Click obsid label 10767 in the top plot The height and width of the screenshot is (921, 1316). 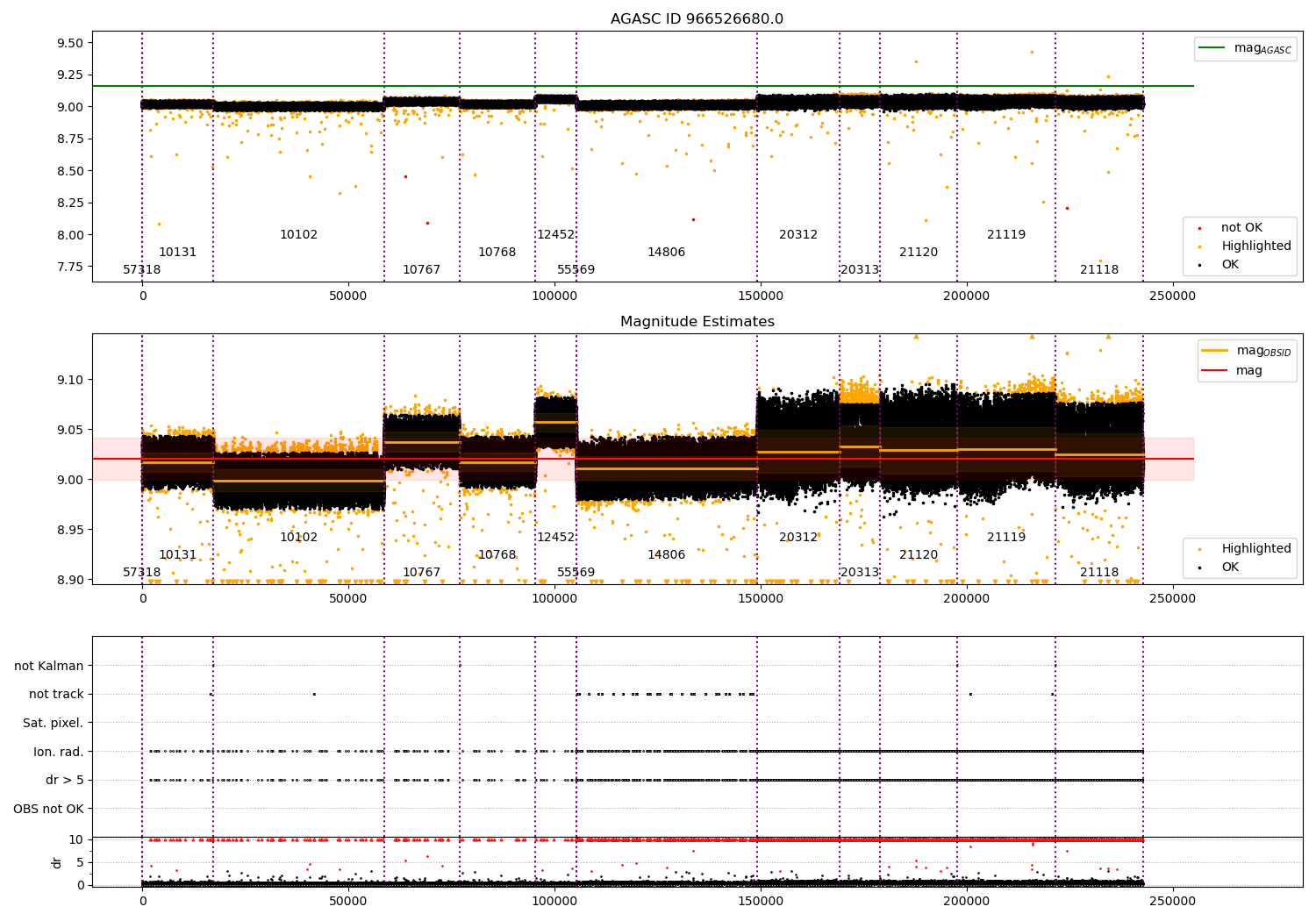[x=422, y=269]
